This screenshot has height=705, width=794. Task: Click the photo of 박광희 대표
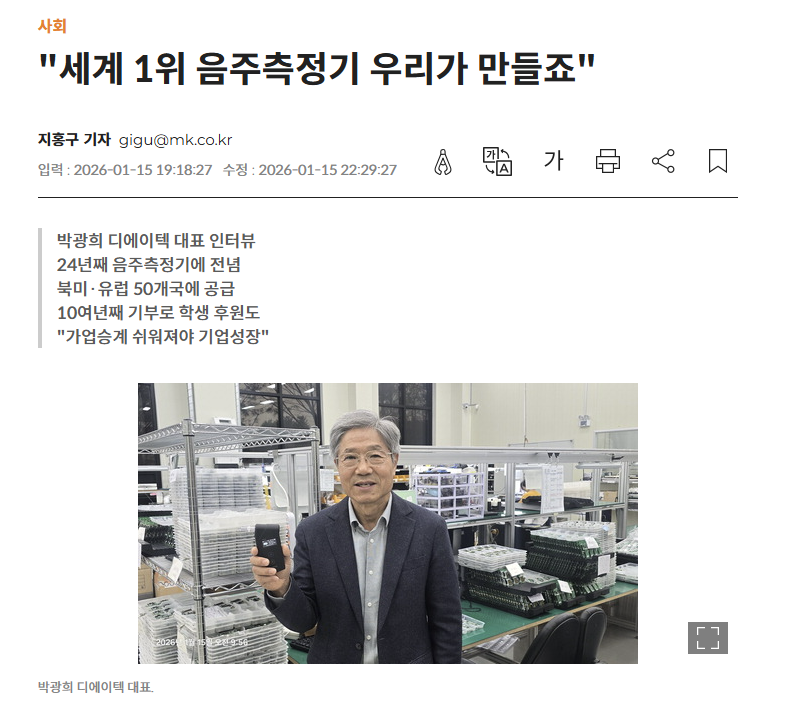coord(387,523)
